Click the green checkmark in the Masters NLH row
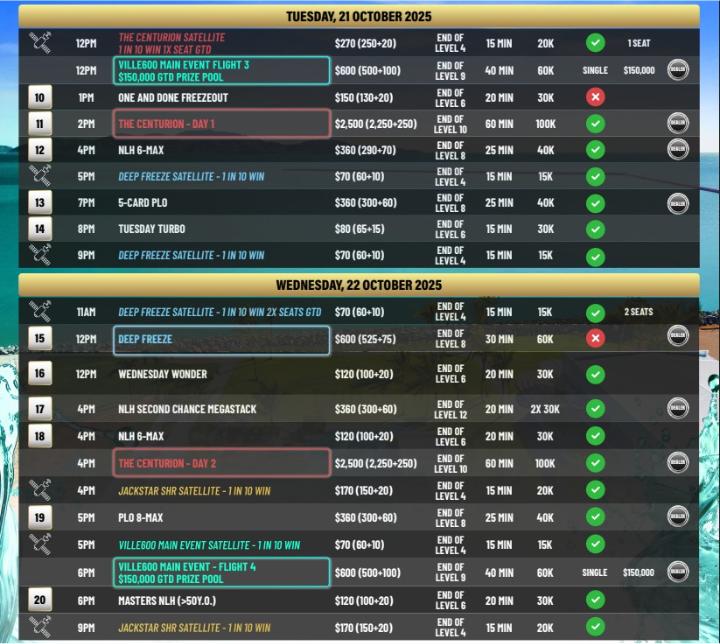The image size is (720, 644). [595, 600]
